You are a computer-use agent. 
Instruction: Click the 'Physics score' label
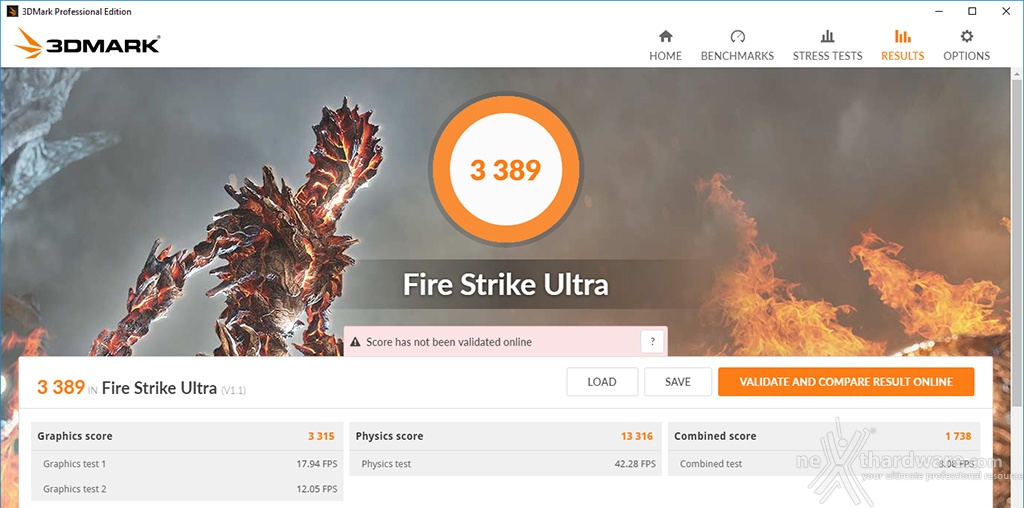(x=389, y=436)
